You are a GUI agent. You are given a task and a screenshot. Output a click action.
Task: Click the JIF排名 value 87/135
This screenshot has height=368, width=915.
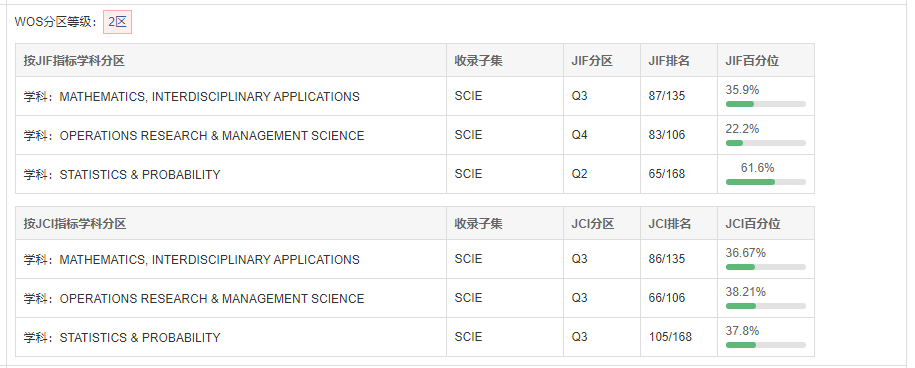[666, 96]
